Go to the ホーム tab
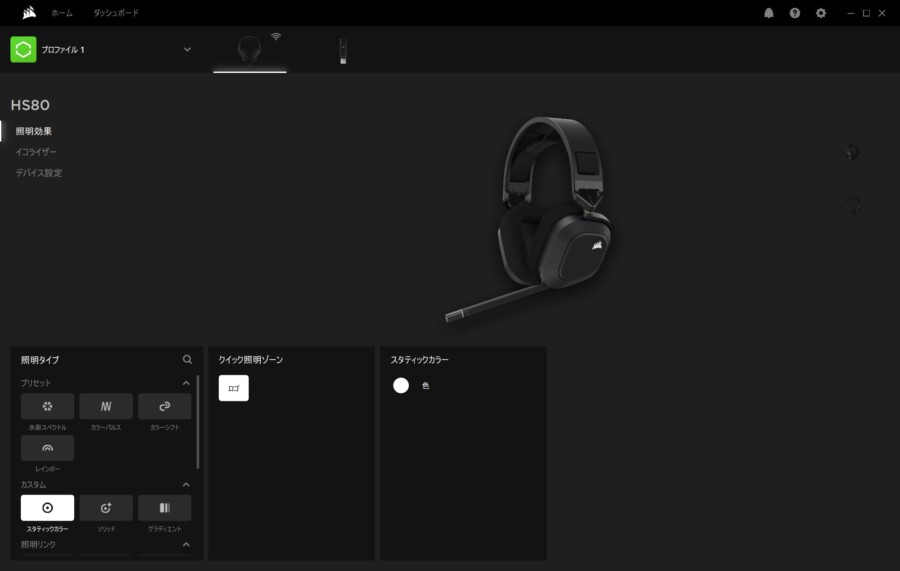This screenshot has width=900, height=571. (62, 13)
